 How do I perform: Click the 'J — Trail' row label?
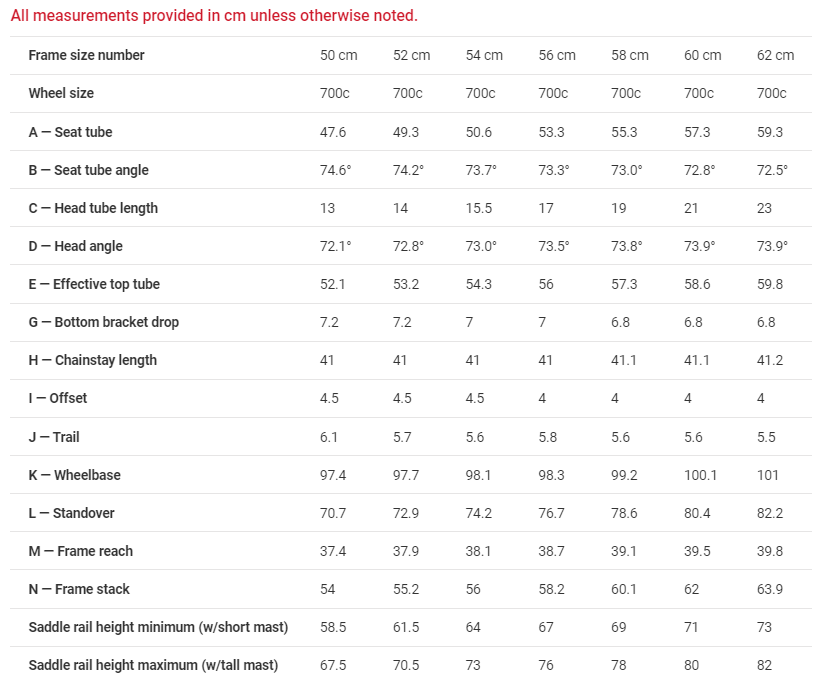54,437
